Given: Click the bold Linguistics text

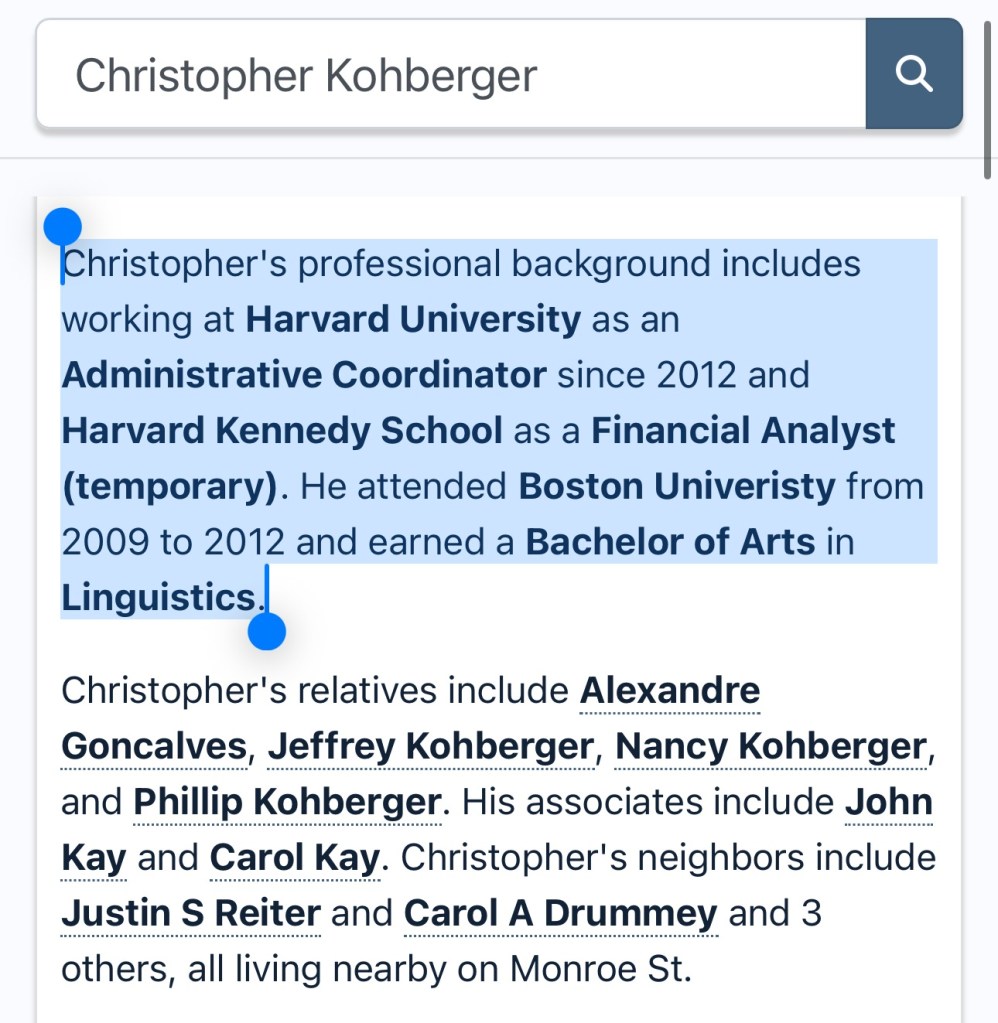Looking at the screenshot, I should pos(158,598).
